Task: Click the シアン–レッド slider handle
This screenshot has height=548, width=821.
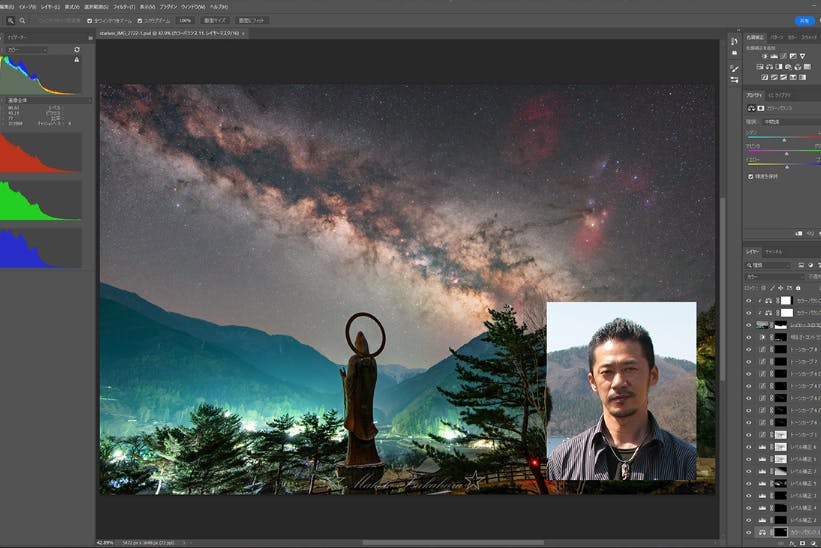Action: pos(784,140)
